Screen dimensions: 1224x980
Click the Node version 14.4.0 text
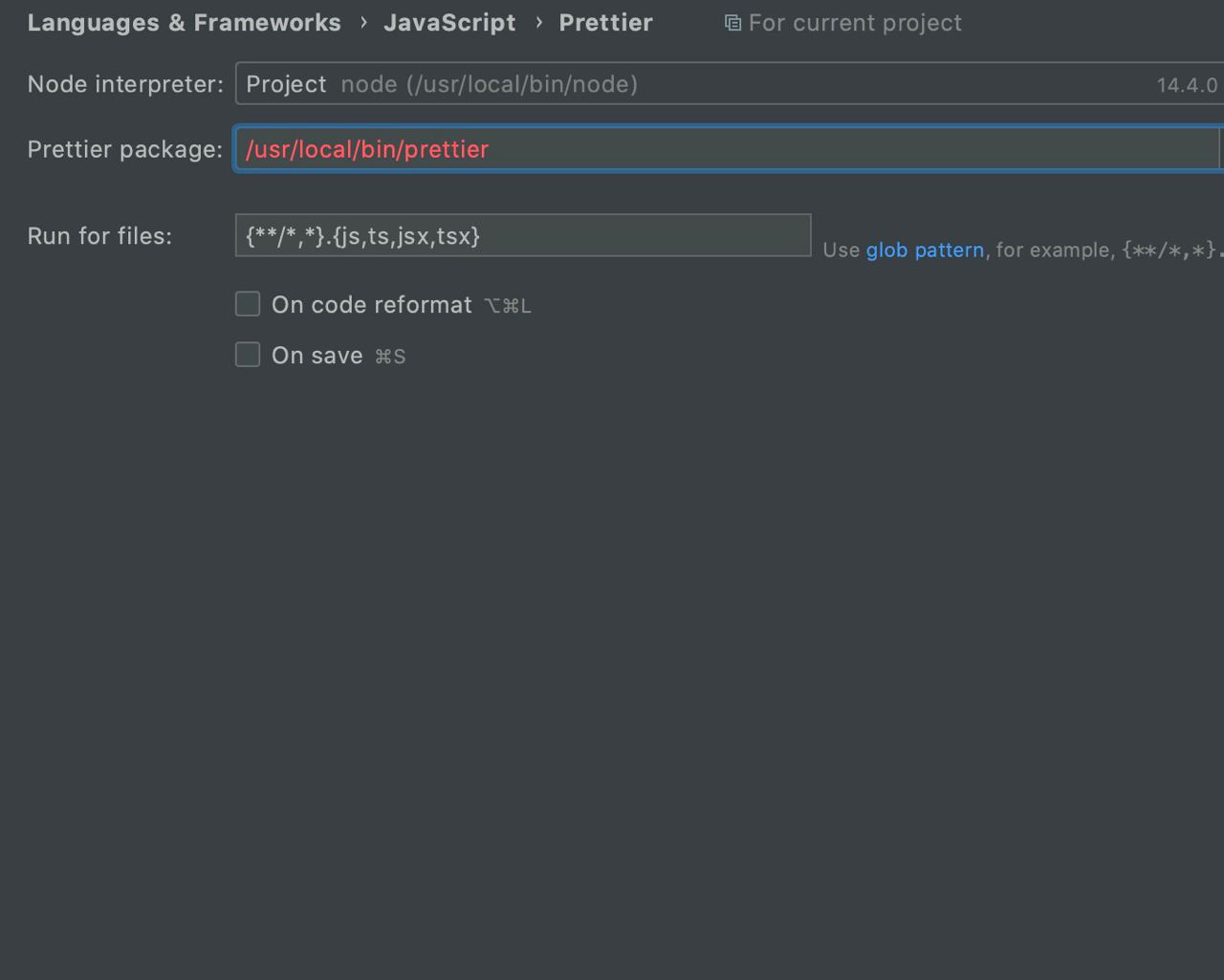(1187, 85)
